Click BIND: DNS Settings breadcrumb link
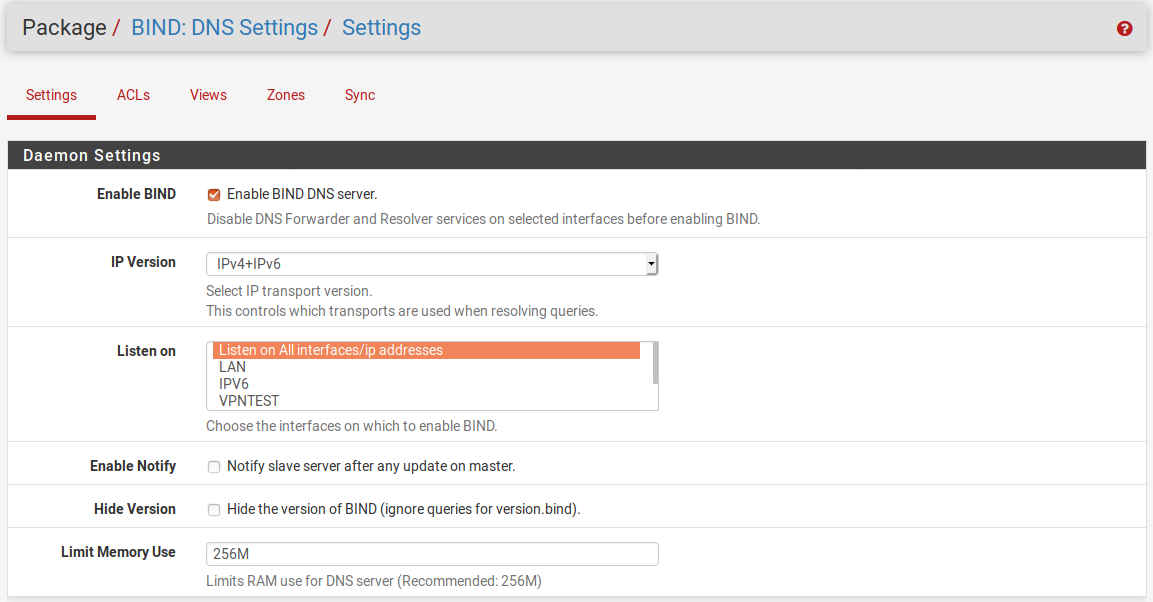Image resolution: width=1153 pixels, height=602 pixels. (224, 28)
